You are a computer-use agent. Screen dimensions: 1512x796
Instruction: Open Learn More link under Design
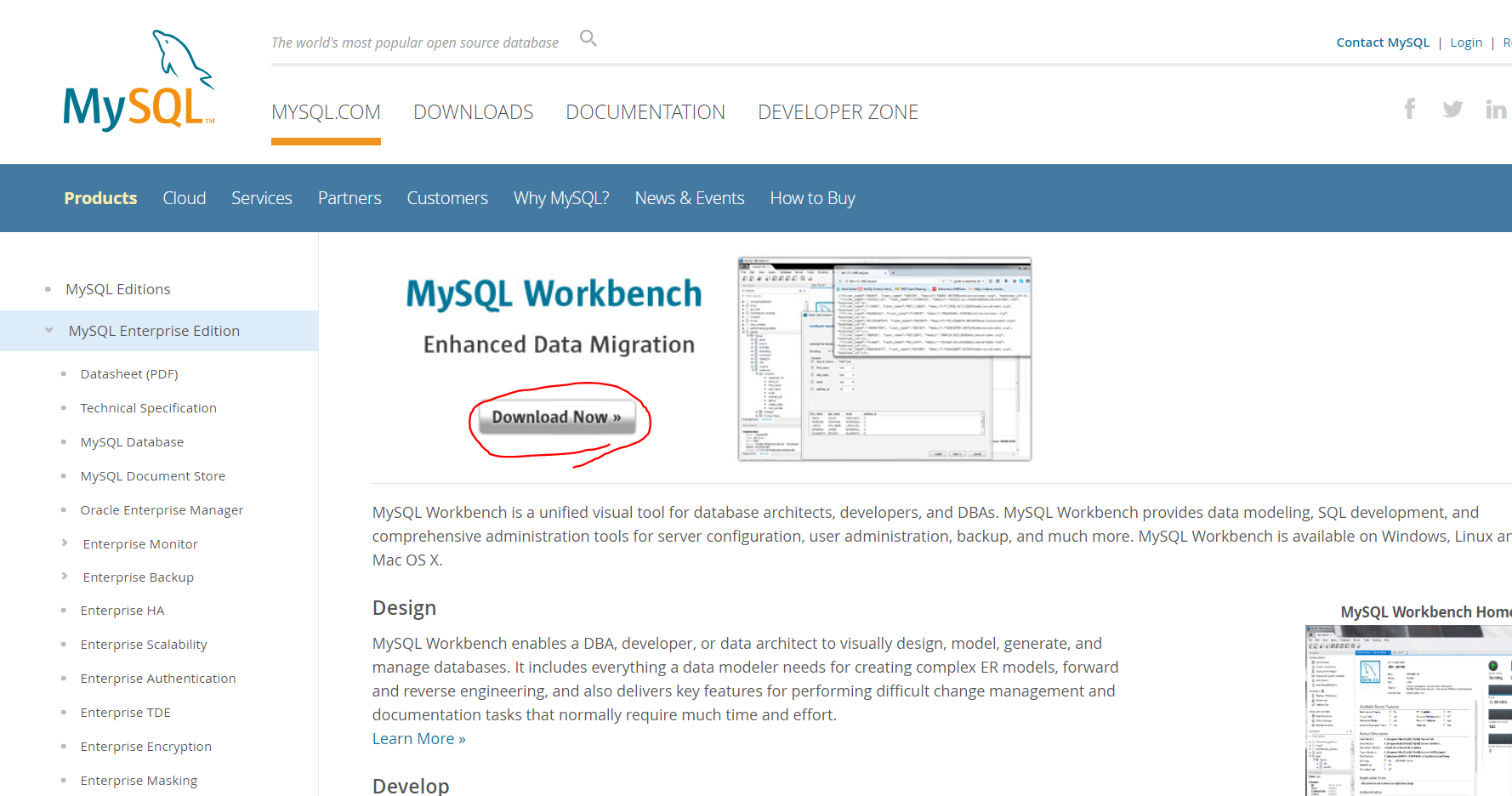click(x=419, y=739)
